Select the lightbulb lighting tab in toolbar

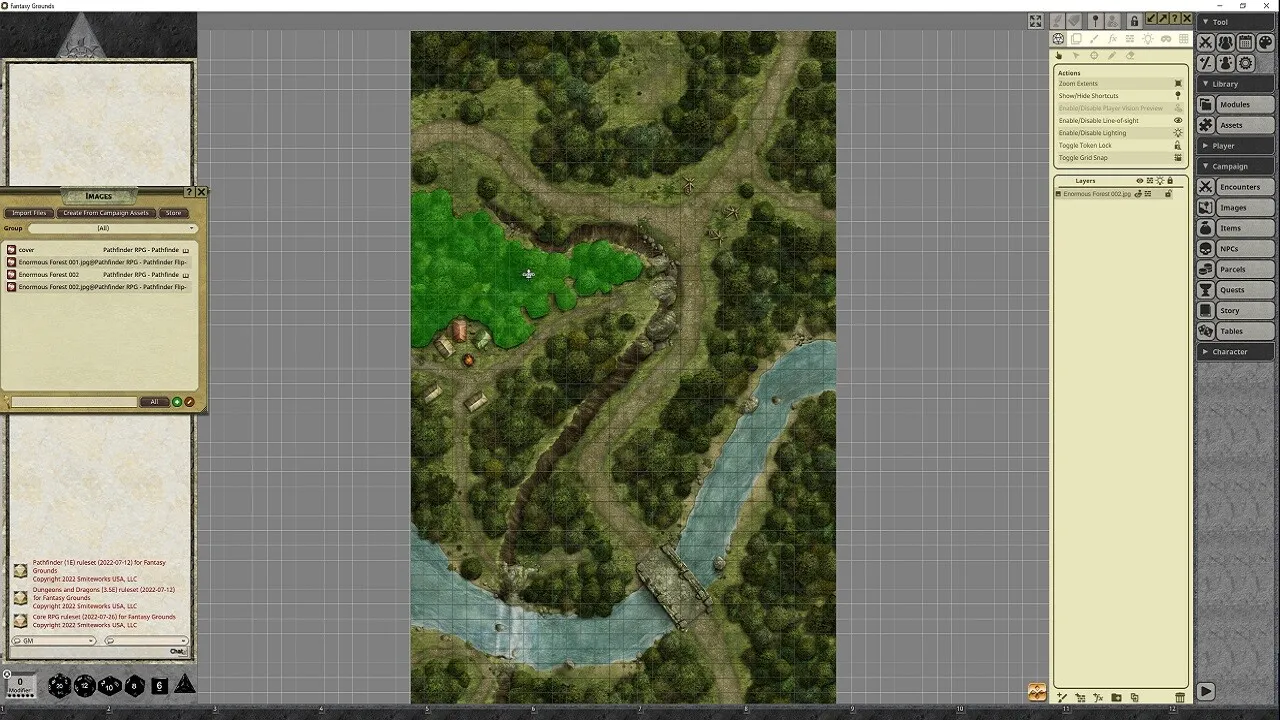pos(1148,39)
